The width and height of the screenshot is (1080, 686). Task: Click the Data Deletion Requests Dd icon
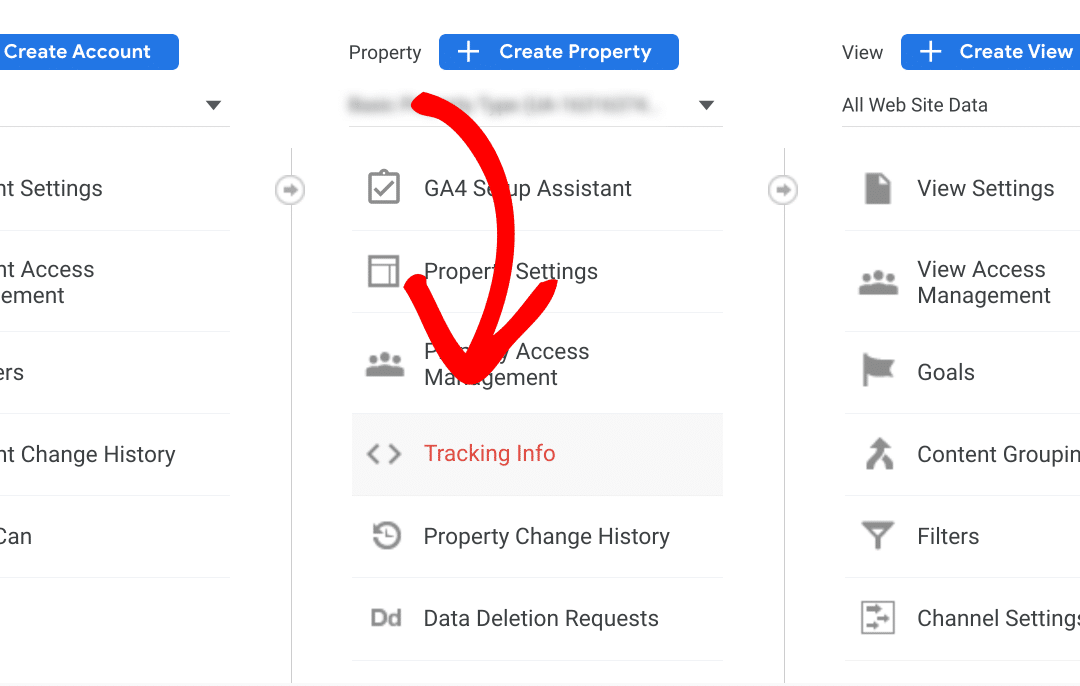click(x=385, y=618)
